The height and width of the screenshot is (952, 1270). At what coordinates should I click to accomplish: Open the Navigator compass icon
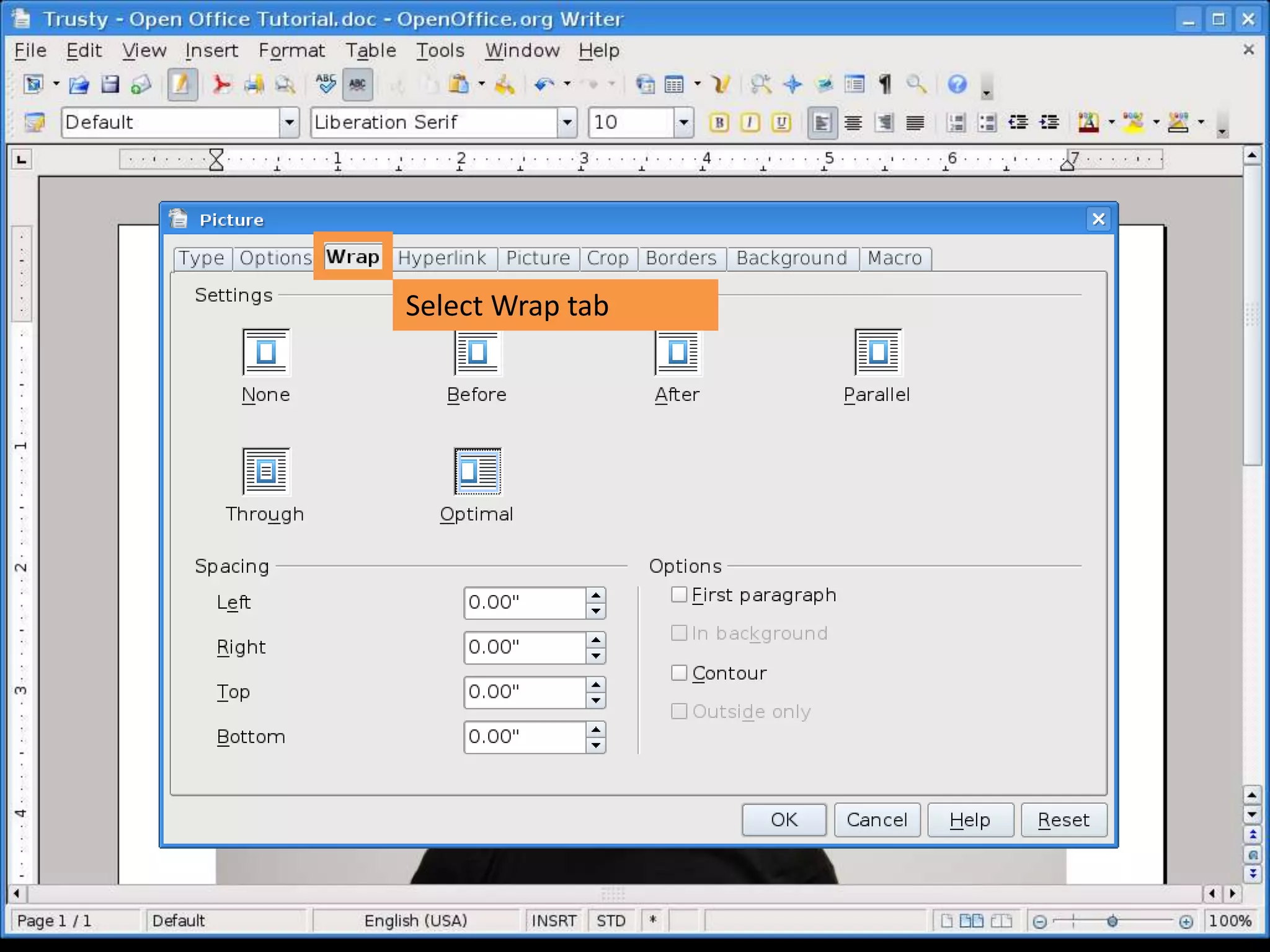tap(793, 84)
